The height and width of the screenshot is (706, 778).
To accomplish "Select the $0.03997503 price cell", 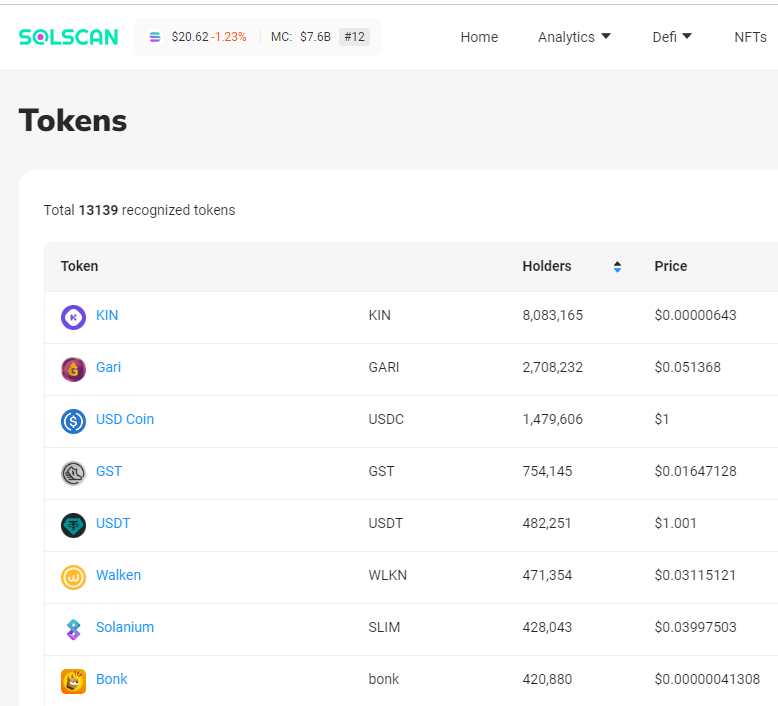I will [x=695, y=628].
